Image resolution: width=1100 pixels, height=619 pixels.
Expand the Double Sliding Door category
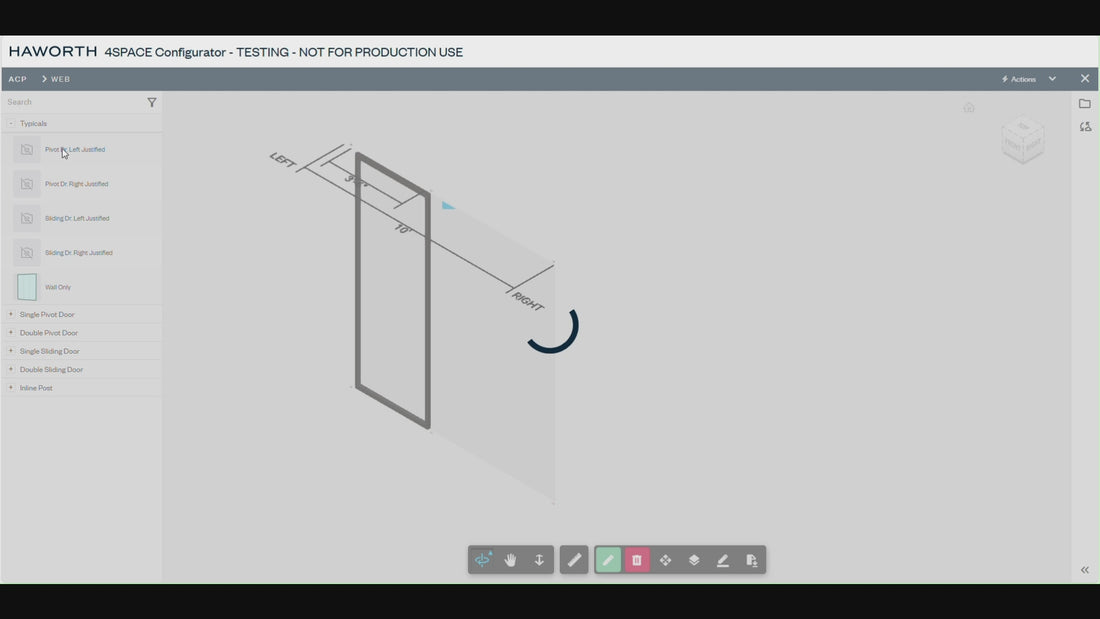(x=11, y=369)
